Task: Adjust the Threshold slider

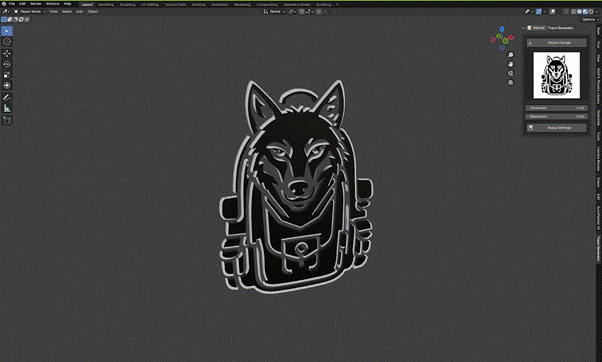Action: 556,108
